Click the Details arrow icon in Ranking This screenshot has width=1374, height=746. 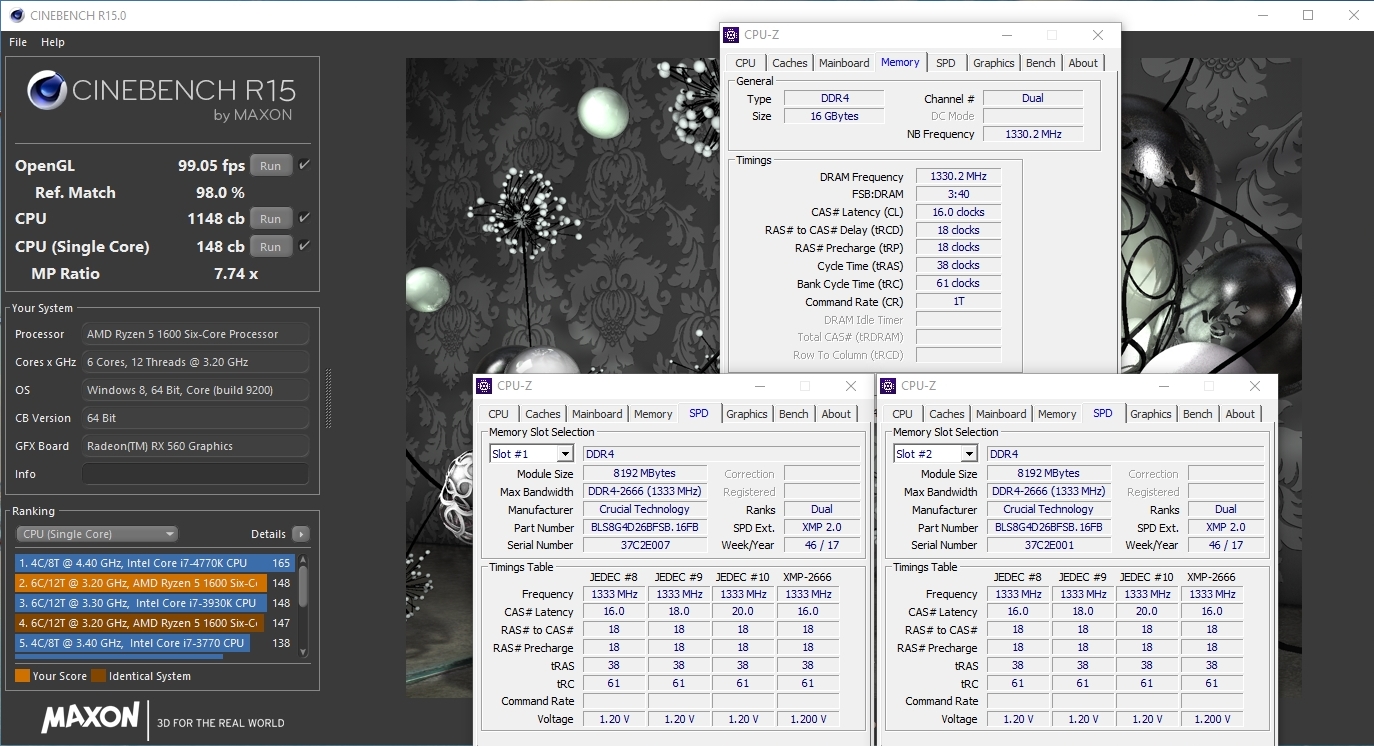300,534
